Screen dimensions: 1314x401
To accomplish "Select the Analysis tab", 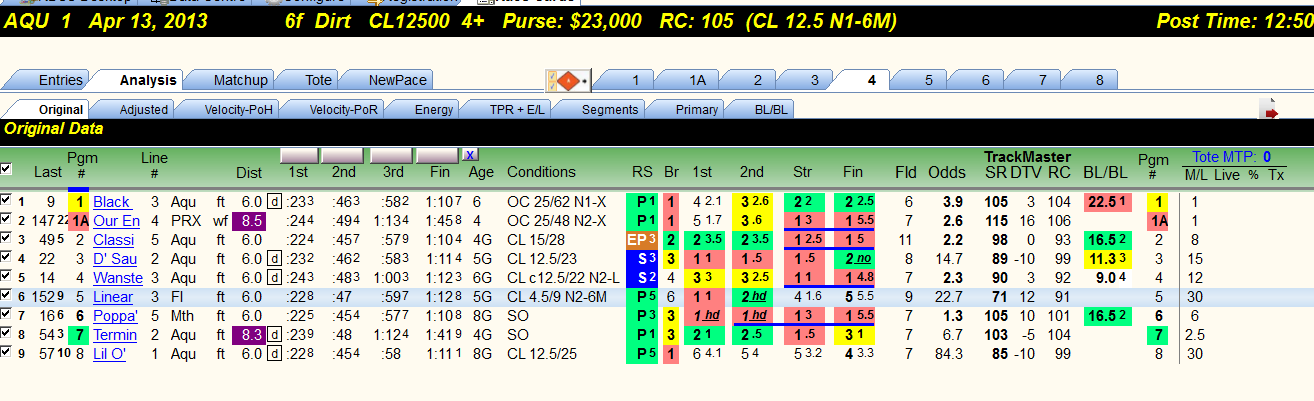I will click(148, 80).
